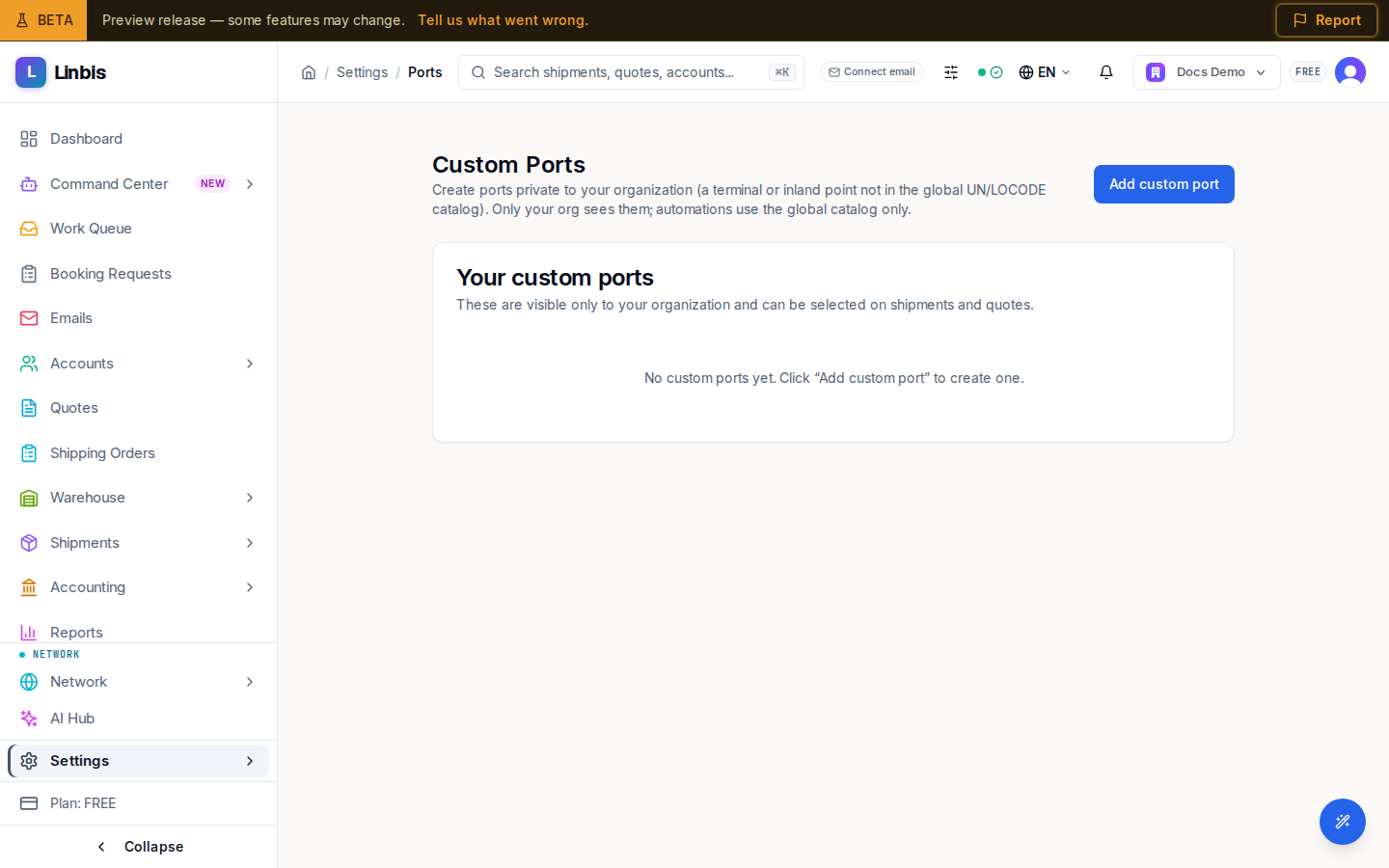Click the Linbis logo icon
The image size is (1389, 868).
31,72
